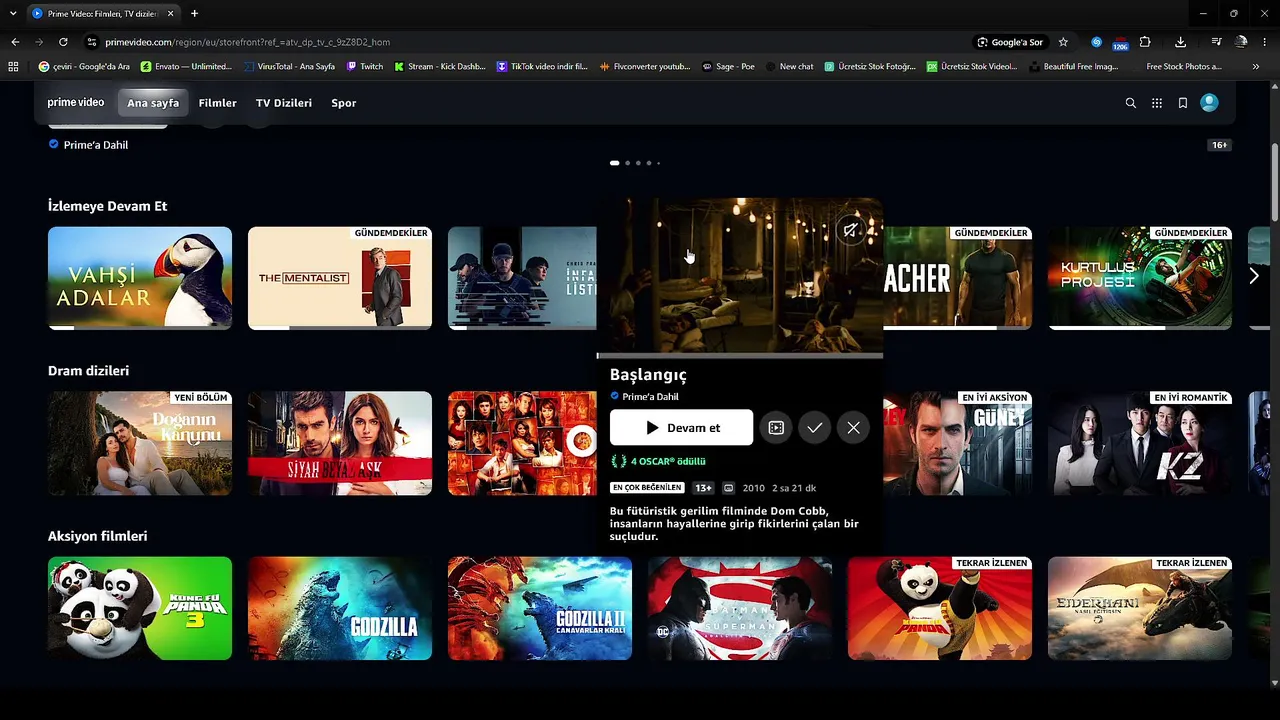Open the TV Dizileri menu
1280x720 pixels.
point(284,103)
